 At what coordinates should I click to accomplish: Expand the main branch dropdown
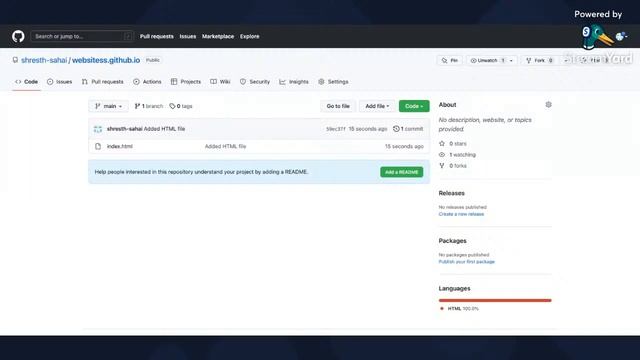tap(109, 106)
